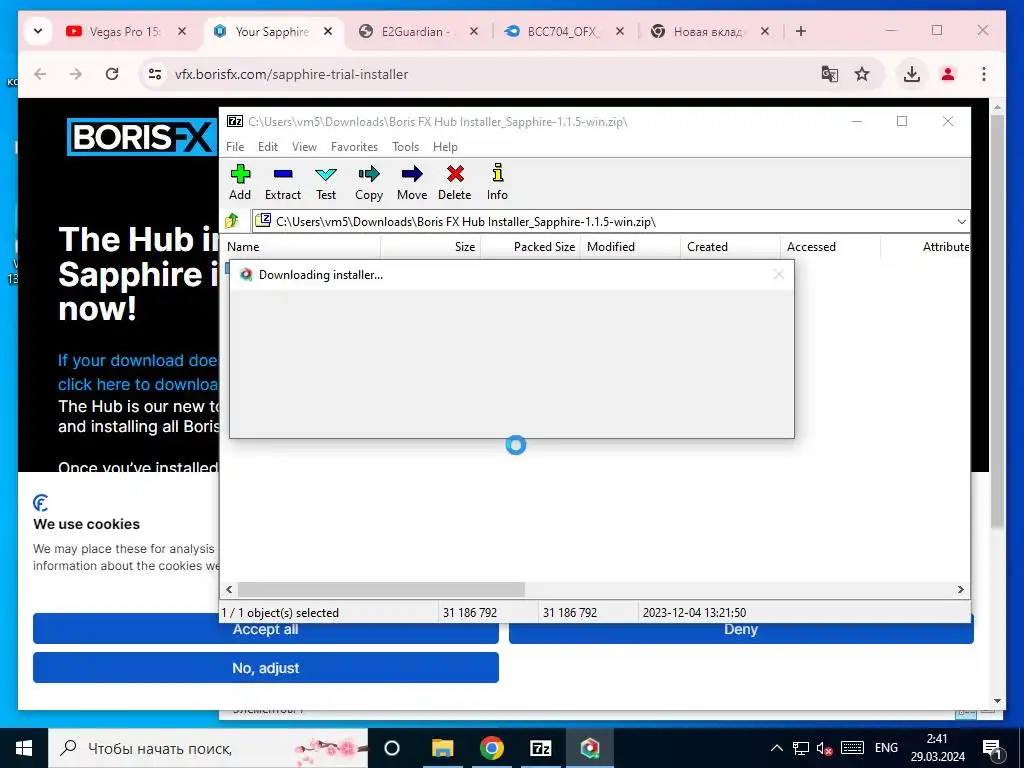Switch to the E2Guardian tab
Image resolution: width=1024 pixels, height=768 pixels.
[x=418, y=31]
